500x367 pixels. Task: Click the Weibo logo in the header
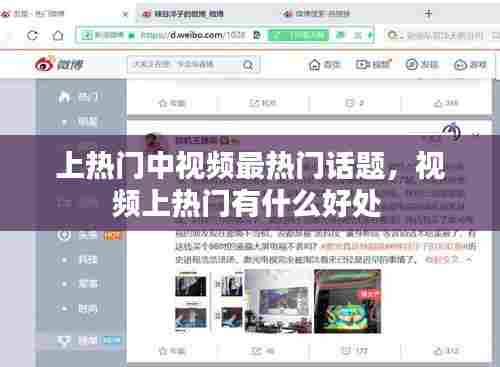[59, 64]
